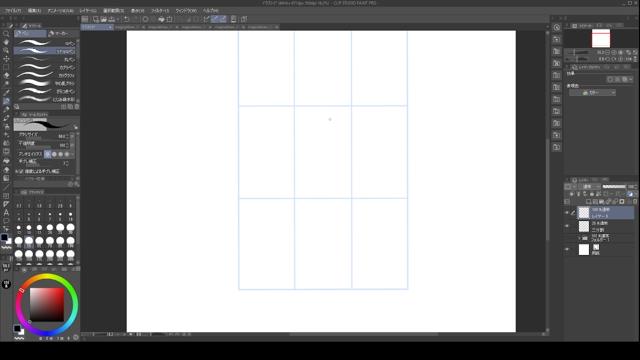The width and height of the screenshot is (640, 360).
Task: Select the Move layer tool
Action: [x=6, y=59]
